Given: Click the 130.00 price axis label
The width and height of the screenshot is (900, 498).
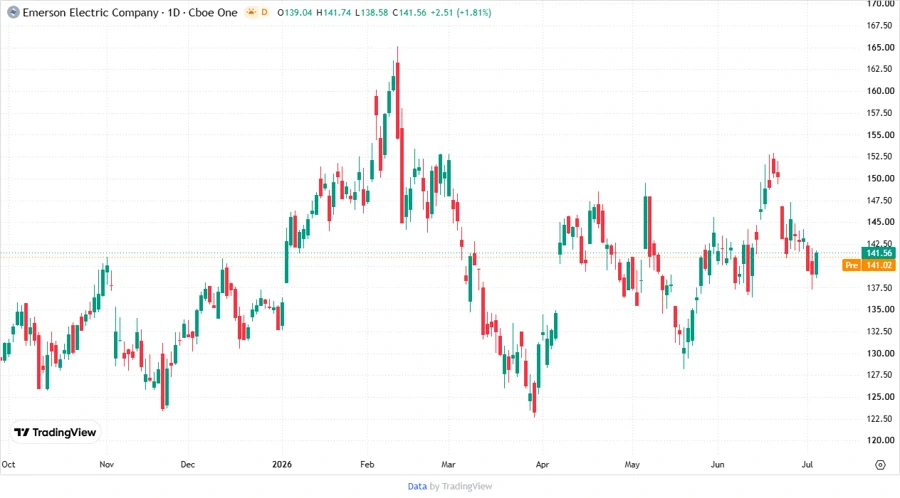Looking at the screenshot, I should point(880,353).
